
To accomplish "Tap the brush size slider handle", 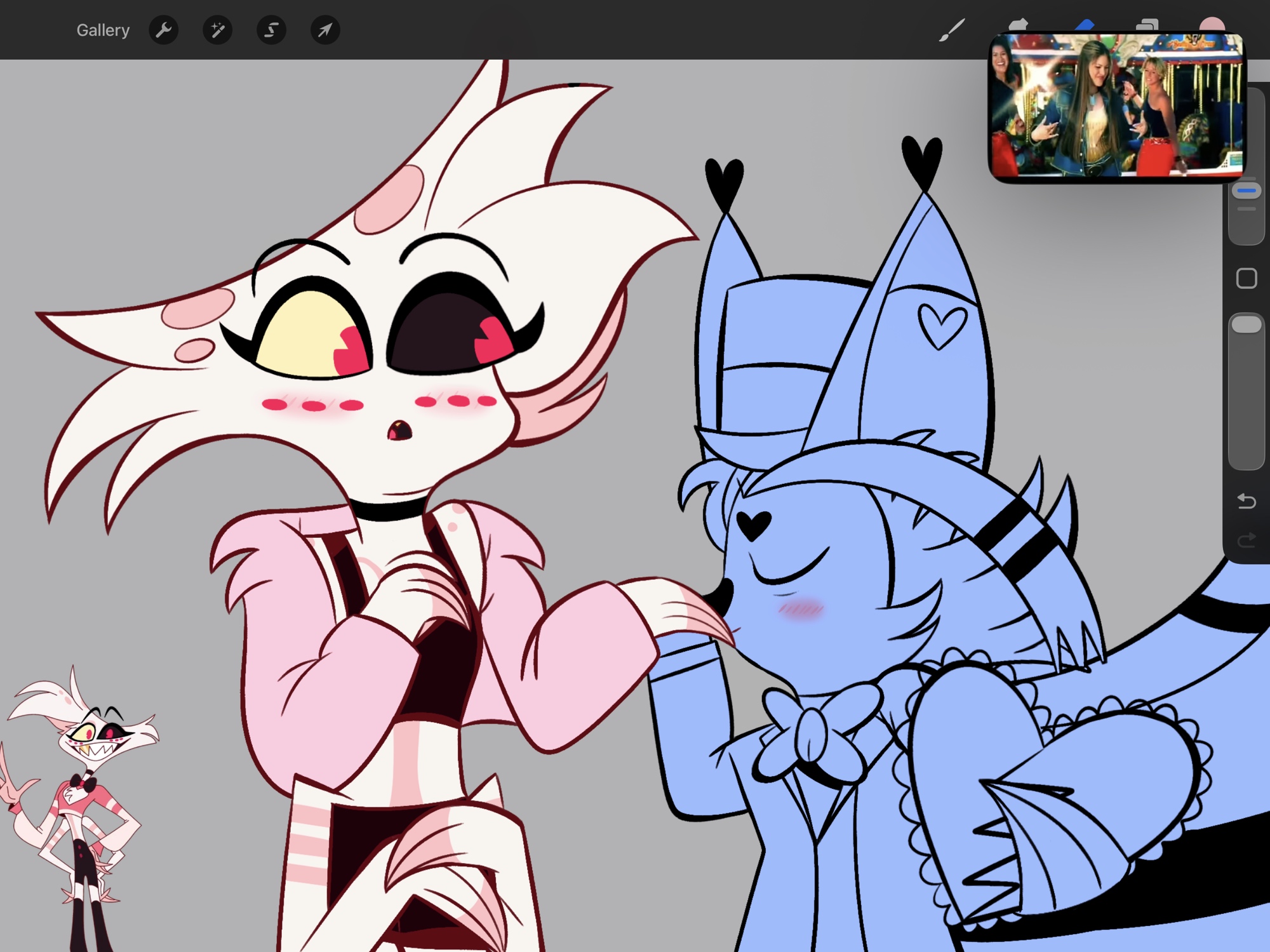I will pos(1247,191).
